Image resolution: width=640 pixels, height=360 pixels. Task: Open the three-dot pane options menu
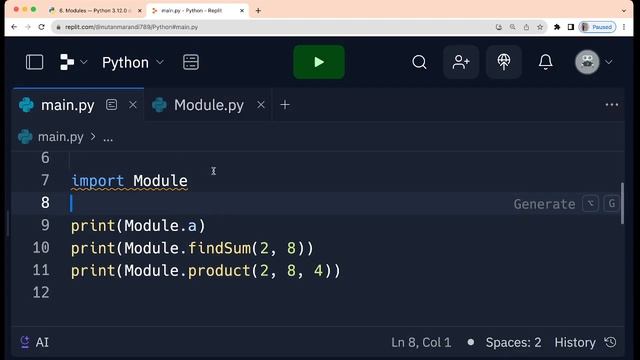click(x=611, y=105)
